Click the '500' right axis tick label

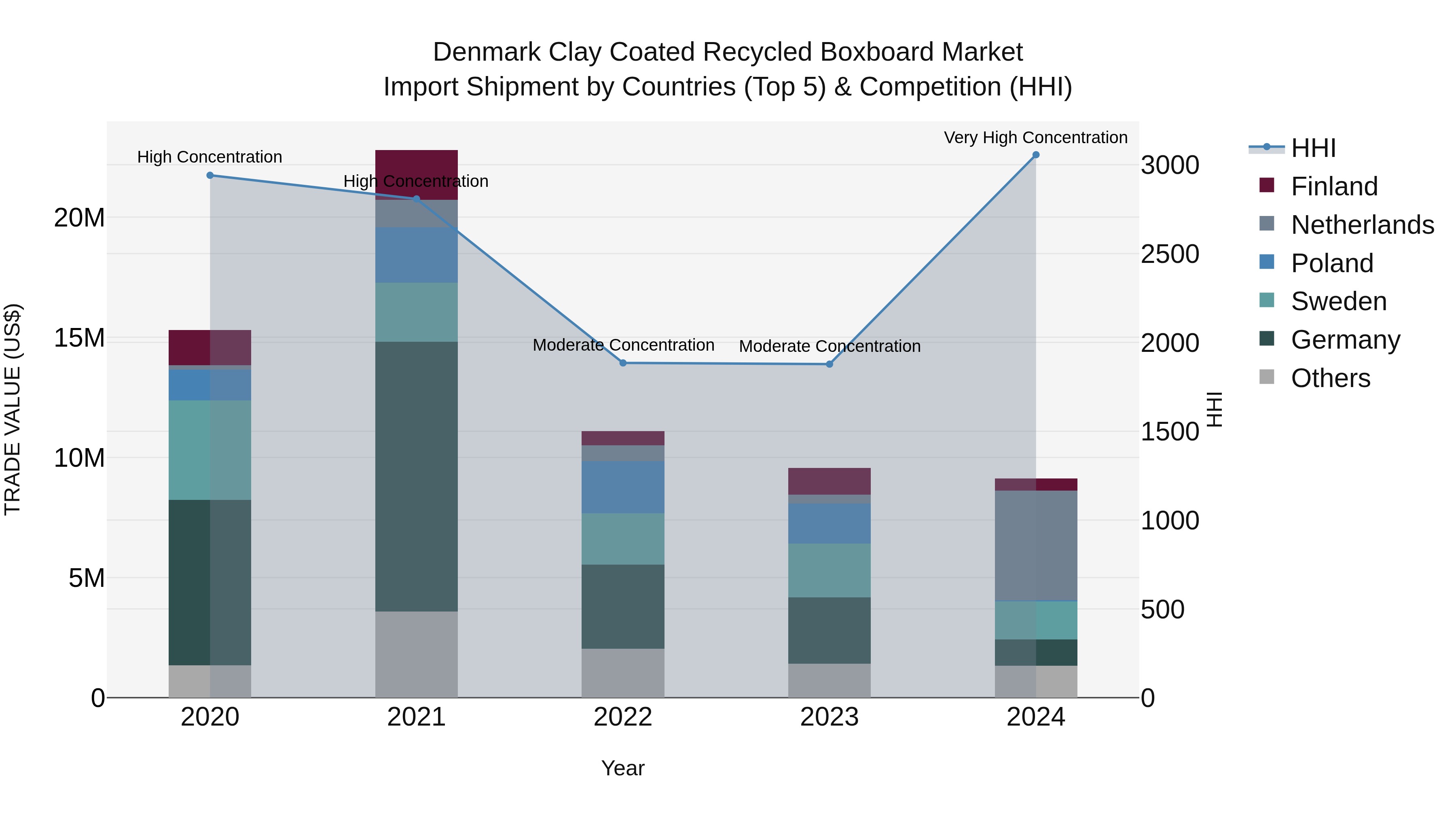pos(1163,609)
